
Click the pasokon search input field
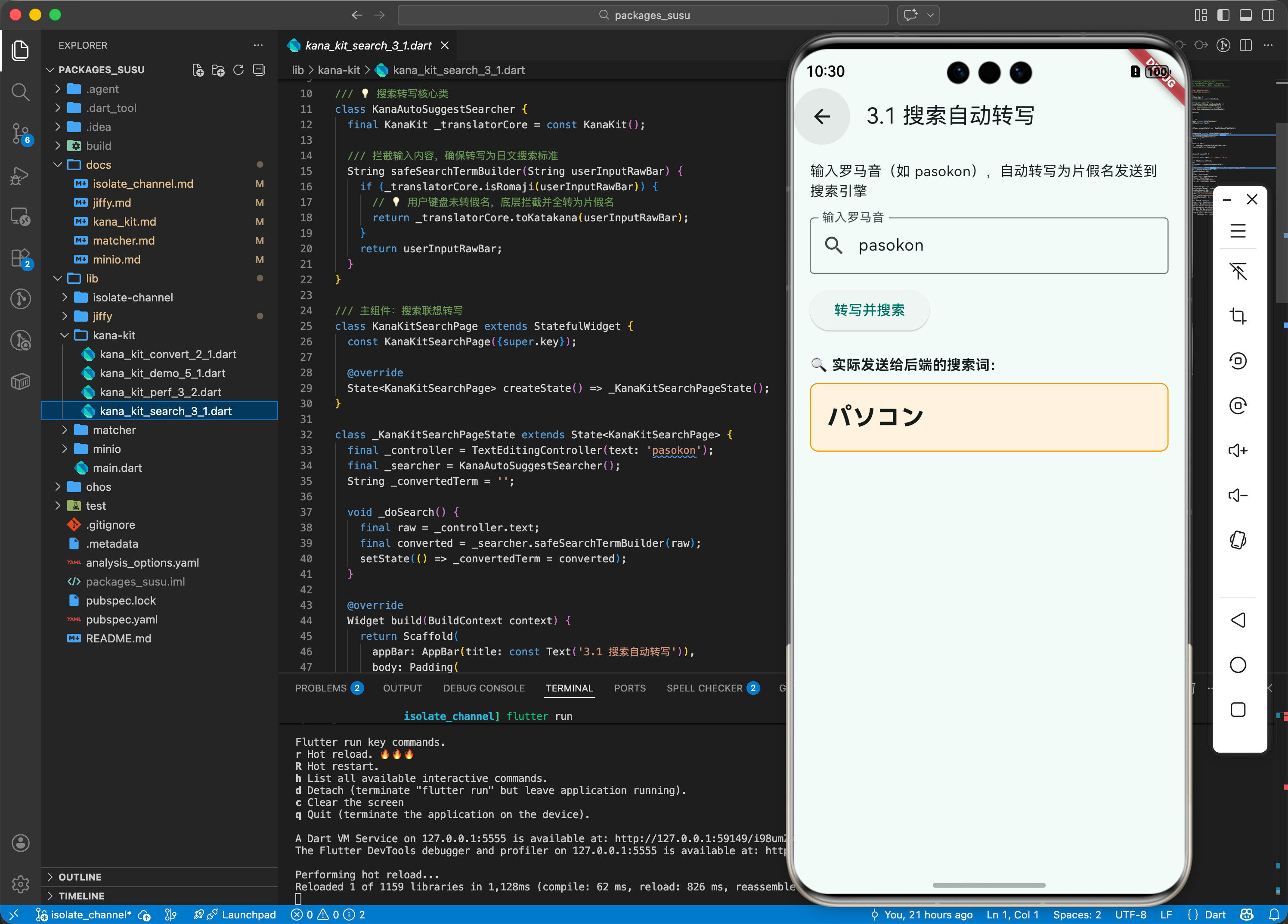click(x=988, y=245)
